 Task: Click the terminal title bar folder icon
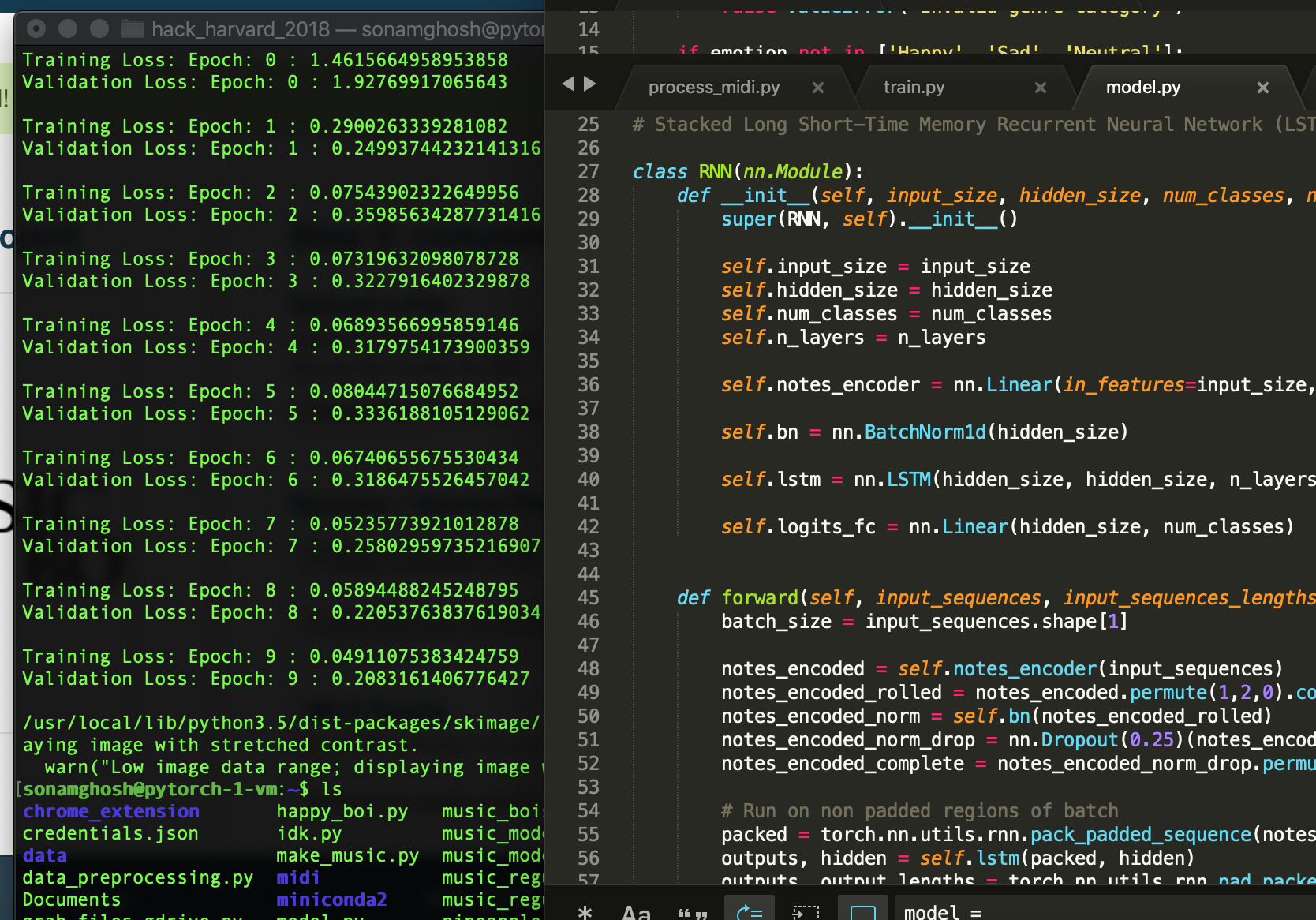pyautogui.click(x=132, y=30)
